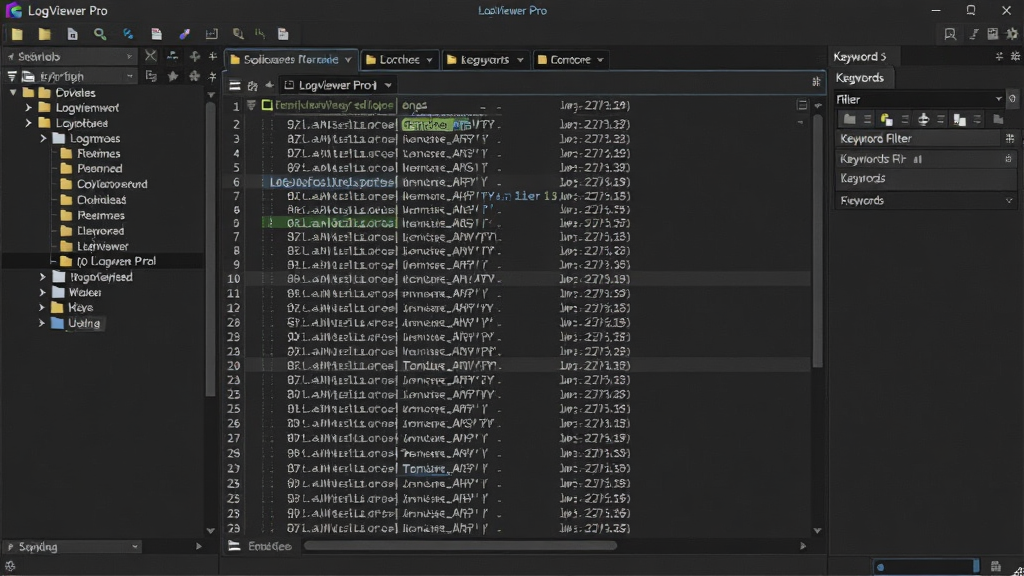The image size is (1024, 576).
Task: Expand the Logmoes folder node
Action: tap(43, 138)
